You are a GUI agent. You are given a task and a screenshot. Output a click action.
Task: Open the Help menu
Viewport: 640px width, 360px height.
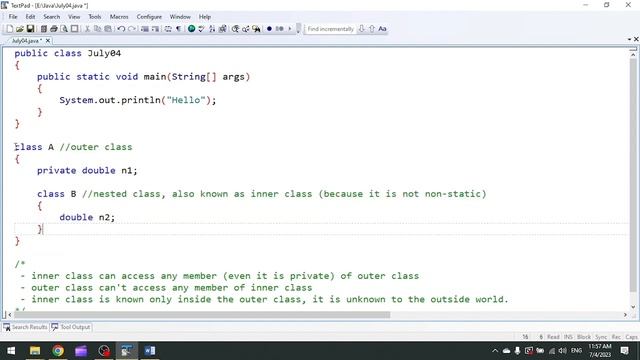(x=204, y=17)
